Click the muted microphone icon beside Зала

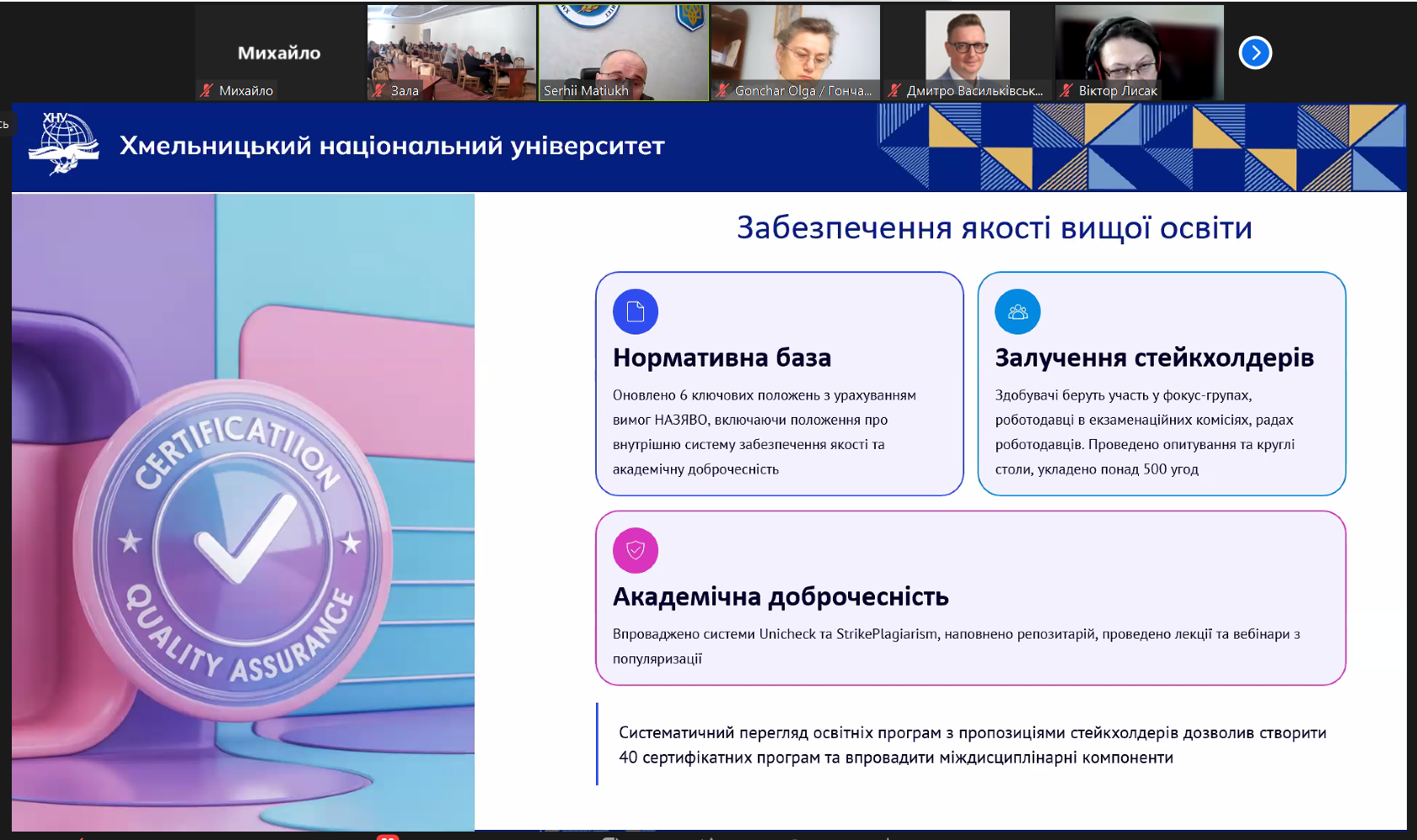tap(378, 90)
